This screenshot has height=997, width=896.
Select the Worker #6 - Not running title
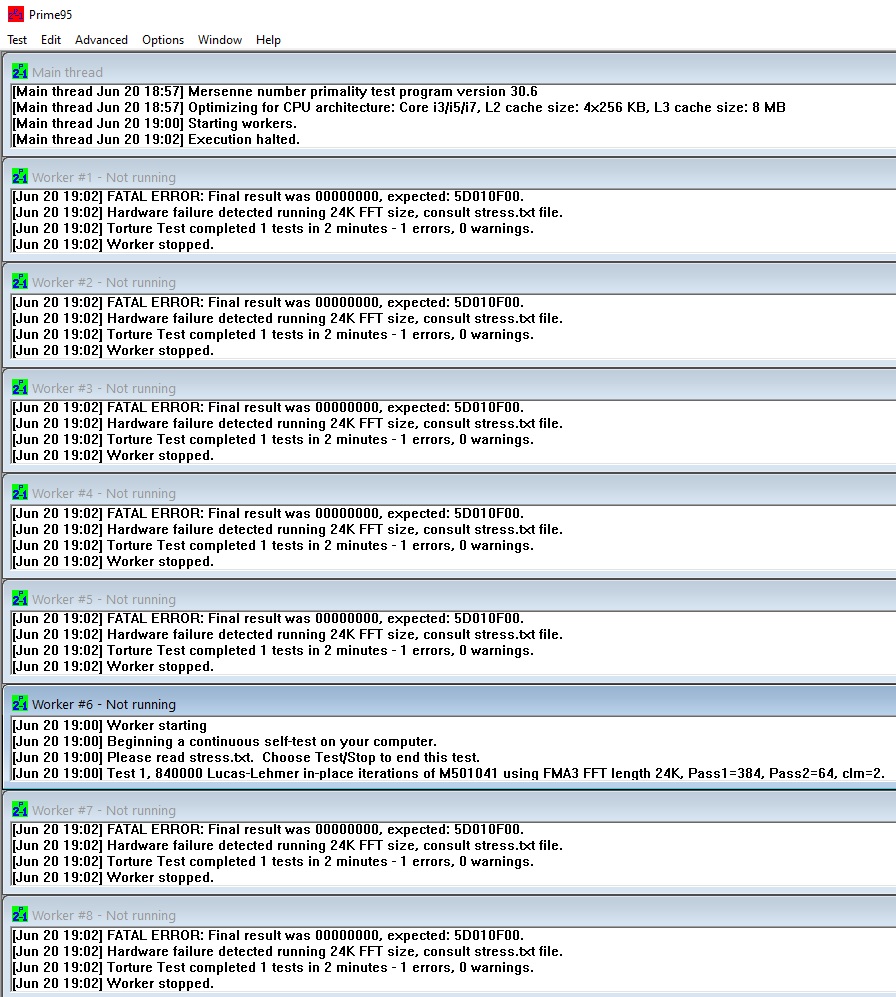104,705
